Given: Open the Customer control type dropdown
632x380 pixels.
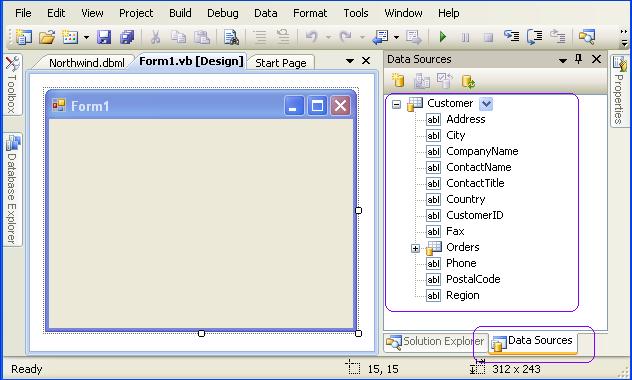Looking at the screenshot, I should pos(486,104).
